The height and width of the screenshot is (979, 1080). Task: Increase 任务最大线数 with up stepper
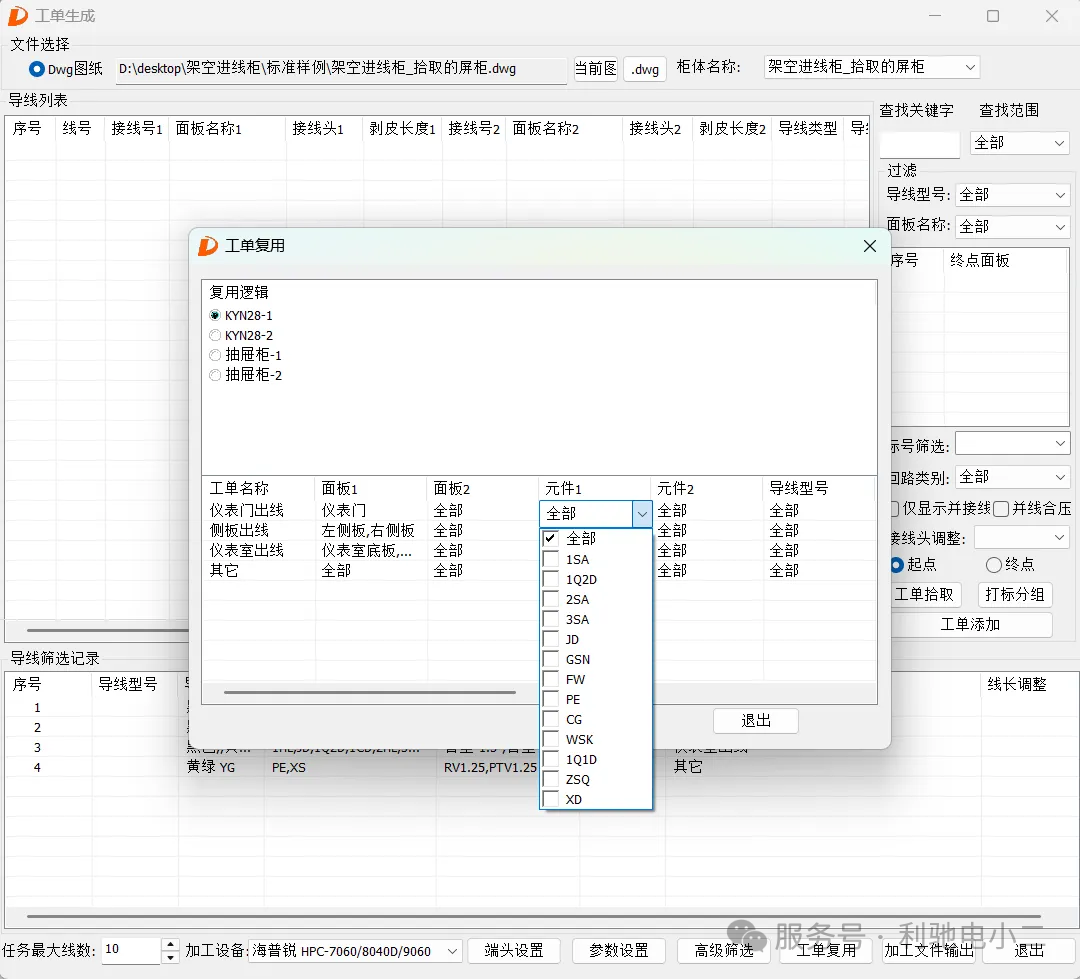171,944
